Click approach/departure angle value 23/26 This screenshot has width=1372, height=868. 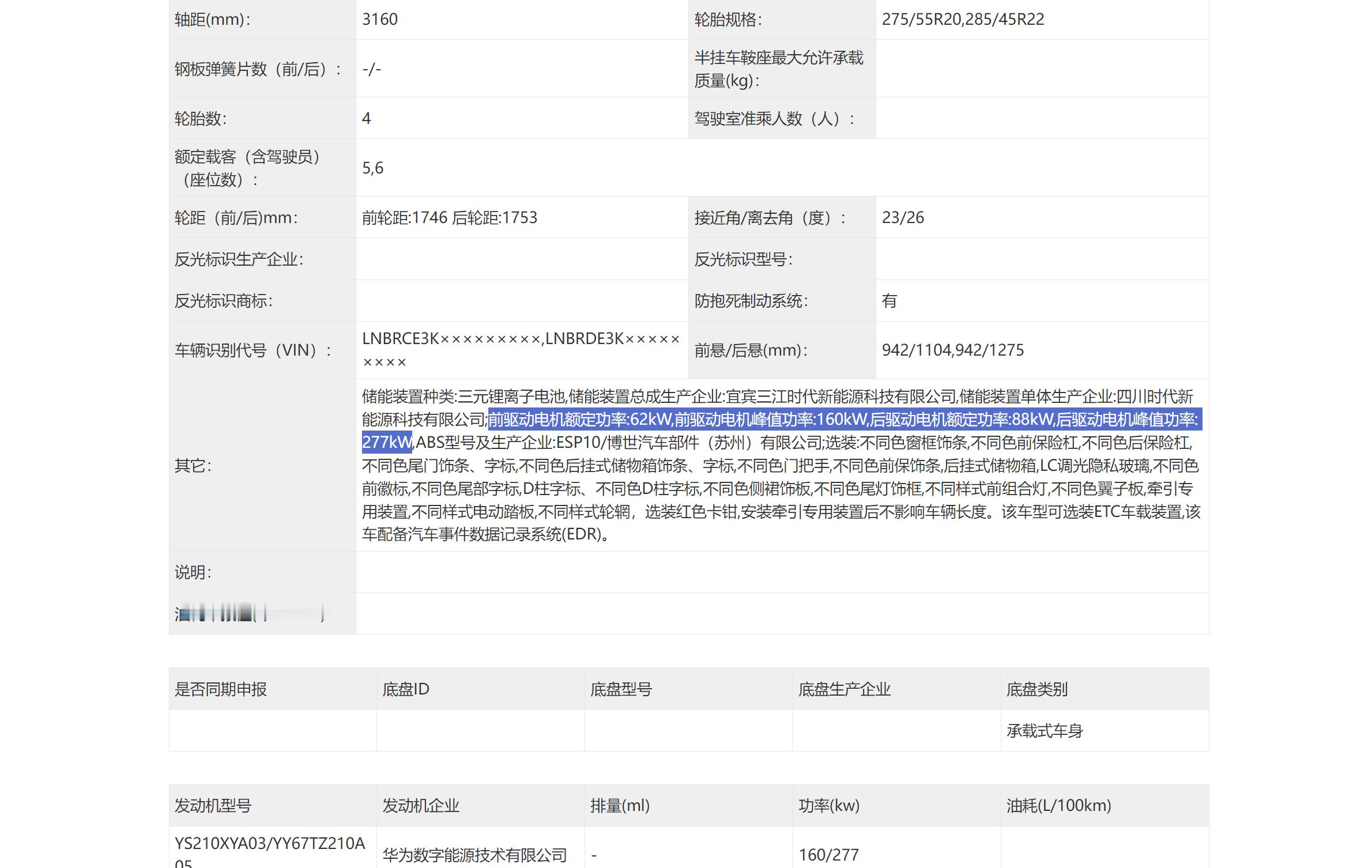point(903,217)
